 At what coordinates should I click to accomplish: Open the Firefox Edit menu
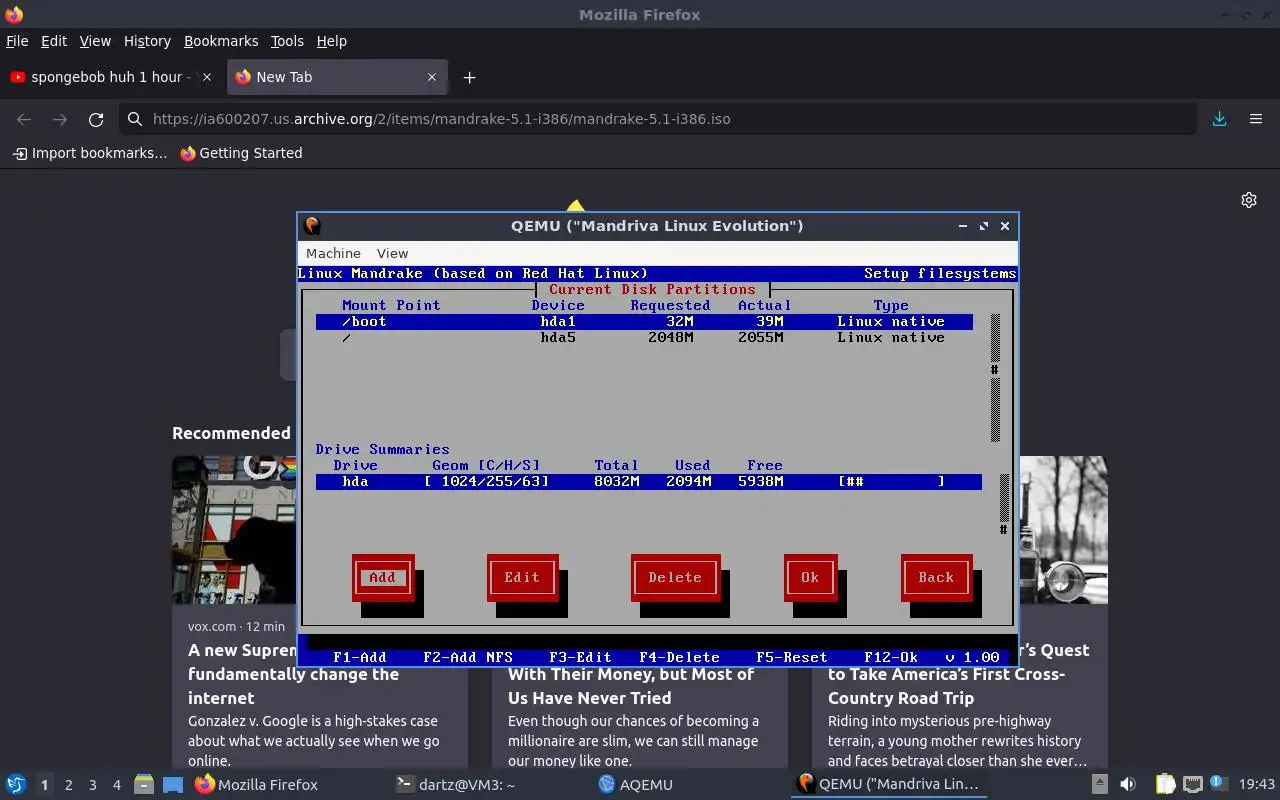(x=54, y=41)
